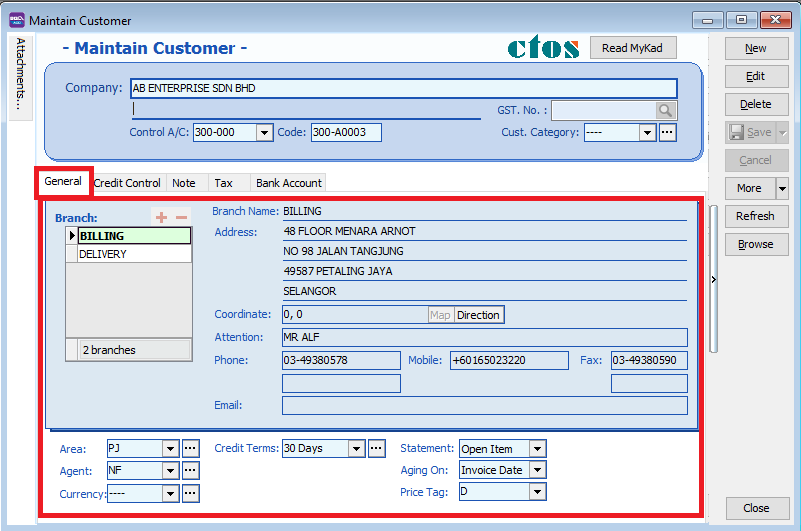
Task: Click the New button
Action: [755, 48]
